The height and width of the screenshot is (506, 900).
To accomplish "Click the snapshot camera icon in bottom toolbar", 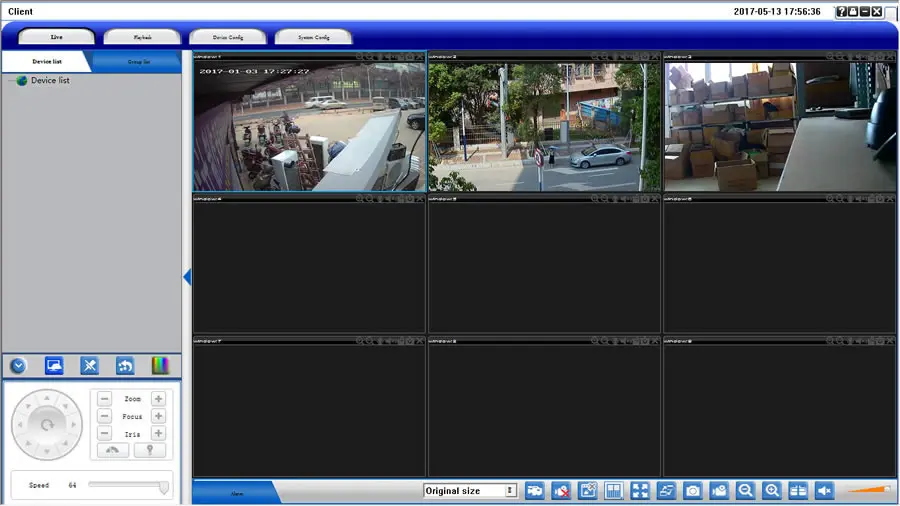I will [x=692, y=491].
